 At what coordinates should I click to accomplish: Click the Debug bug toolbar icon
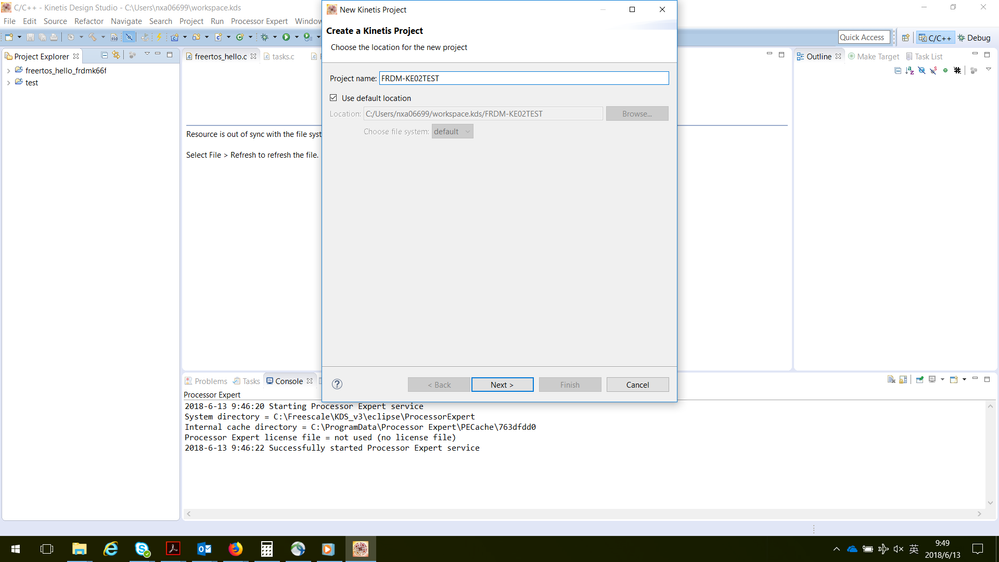264,37
